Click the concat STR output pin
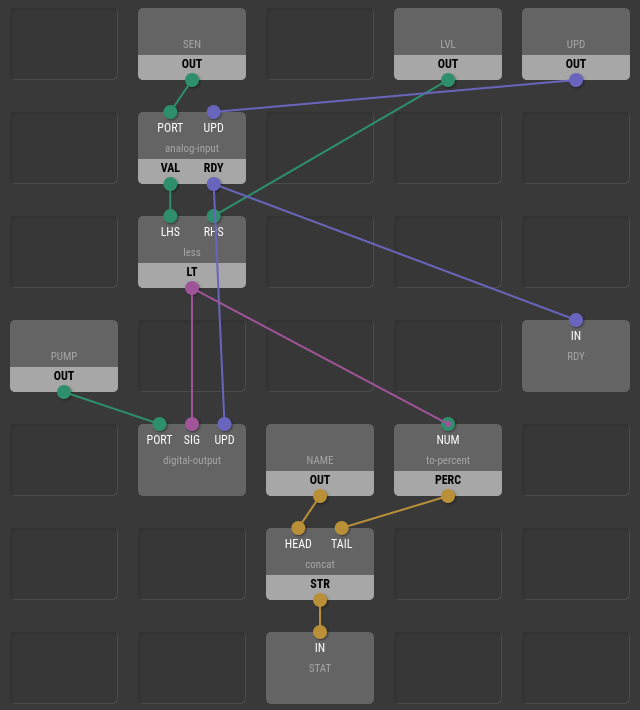The width and height of the screenshot is (640, 710). pyautogui.click(x=320, y=600)
